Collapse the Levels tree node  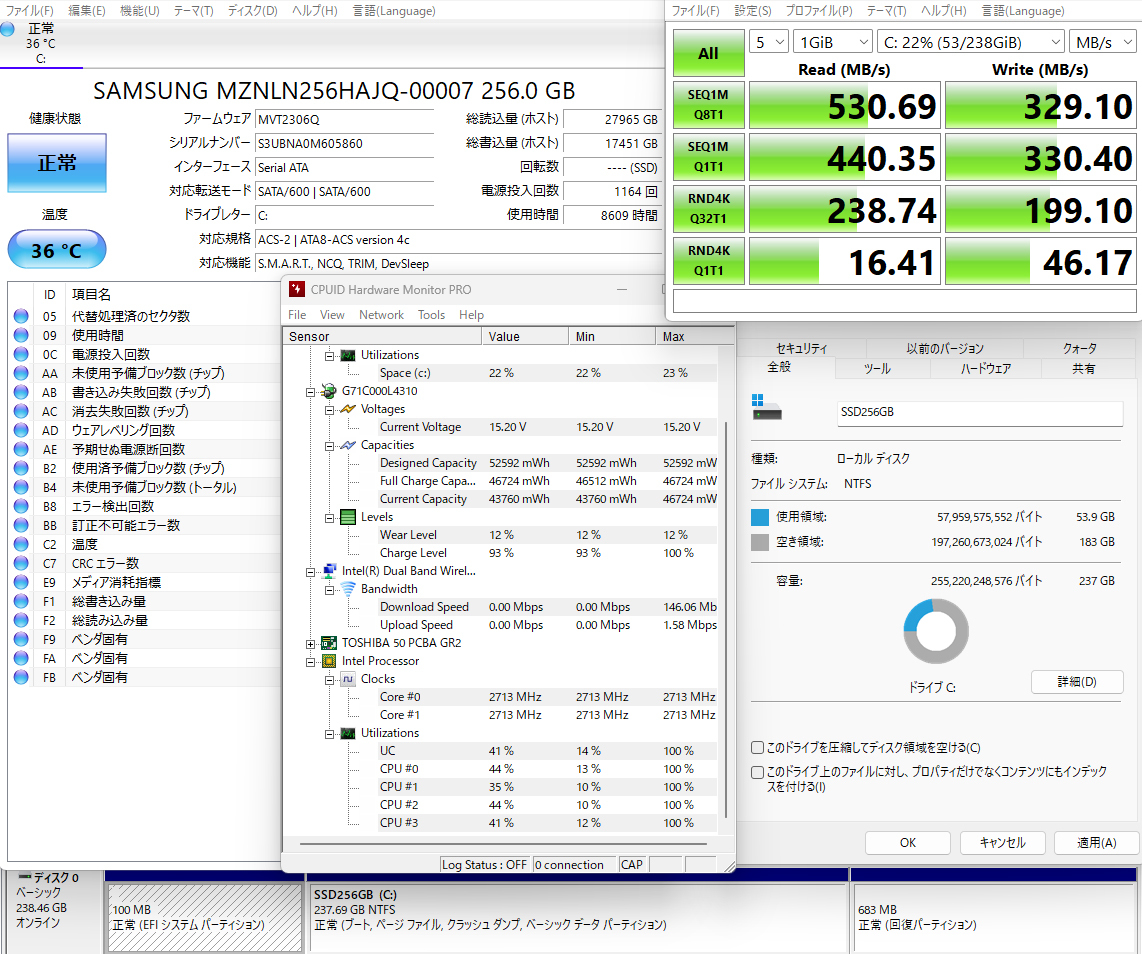[329, 518]
